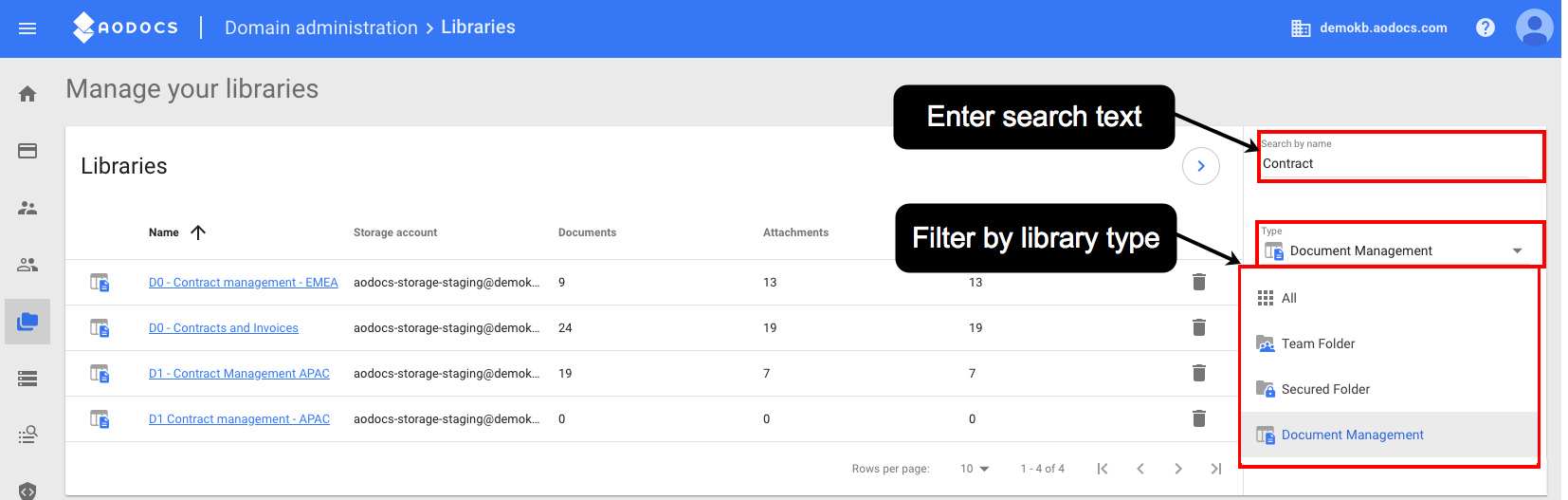This screenshot has height=500, width=1568.
Task: Click library type icon for D0 - Contracts and Invoices
Action: pos(100,327)
